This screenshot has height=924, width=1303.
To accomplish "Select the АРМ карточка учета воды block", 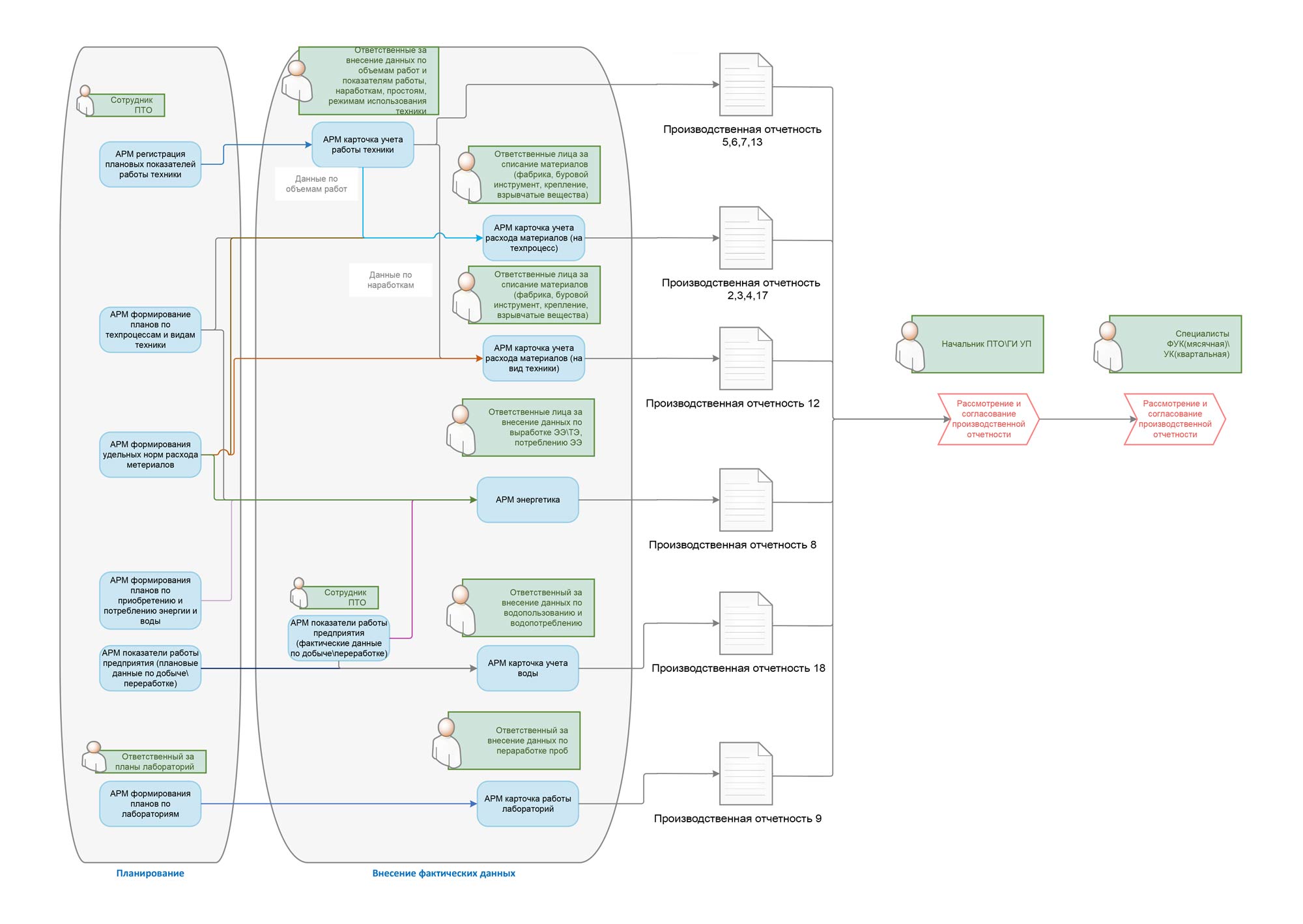I will 527,668.
